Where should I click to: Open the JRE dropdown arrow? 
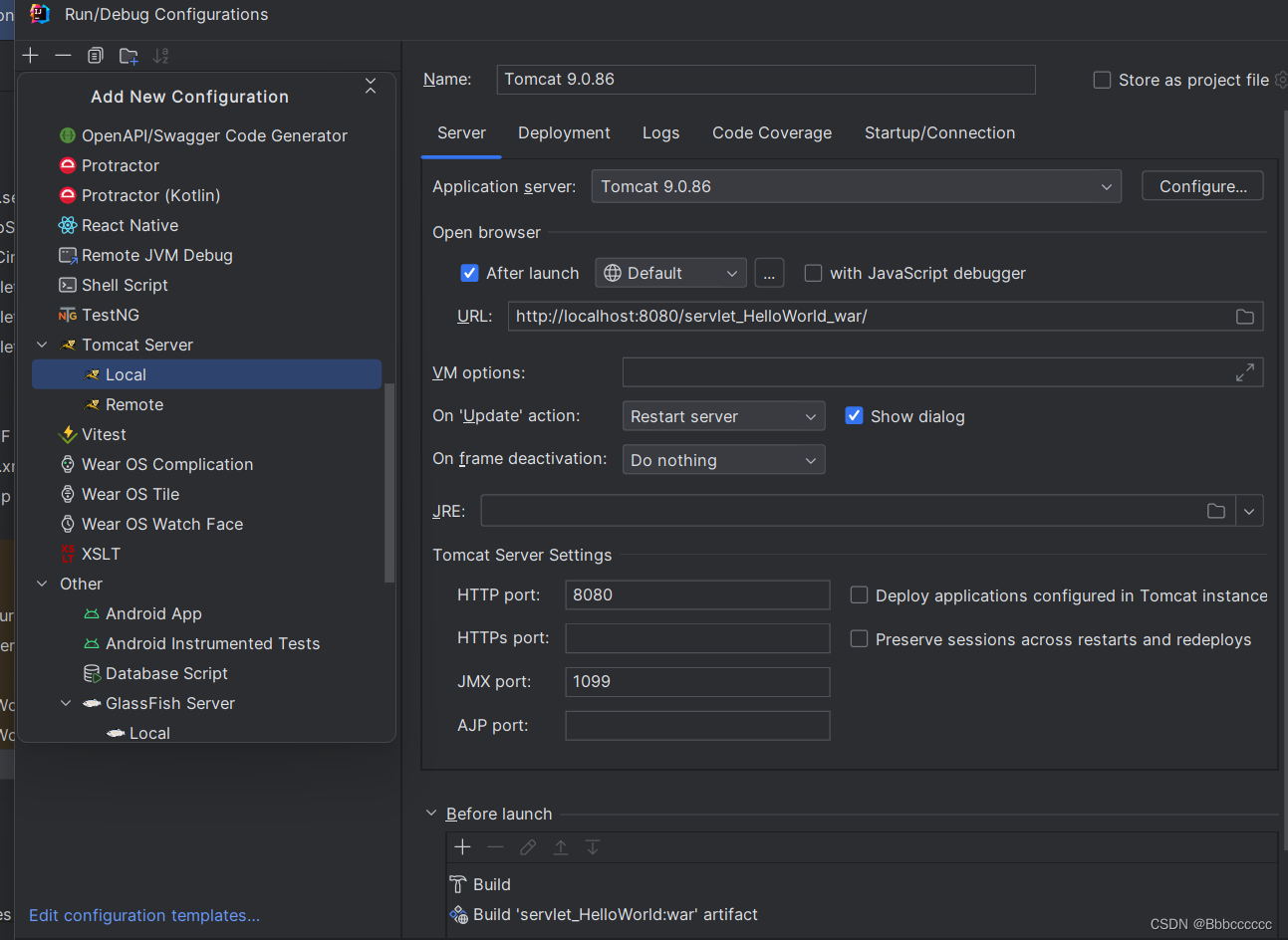click(1249, 511)
